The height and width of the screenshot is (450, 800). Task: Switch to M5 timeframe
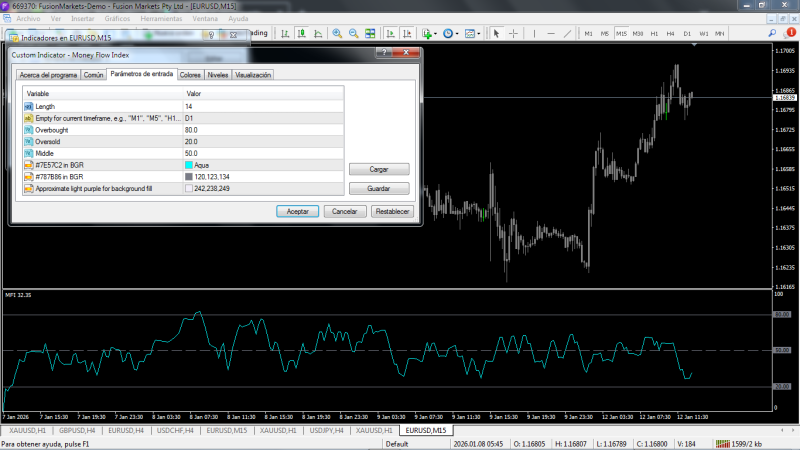tap(605, 34)
